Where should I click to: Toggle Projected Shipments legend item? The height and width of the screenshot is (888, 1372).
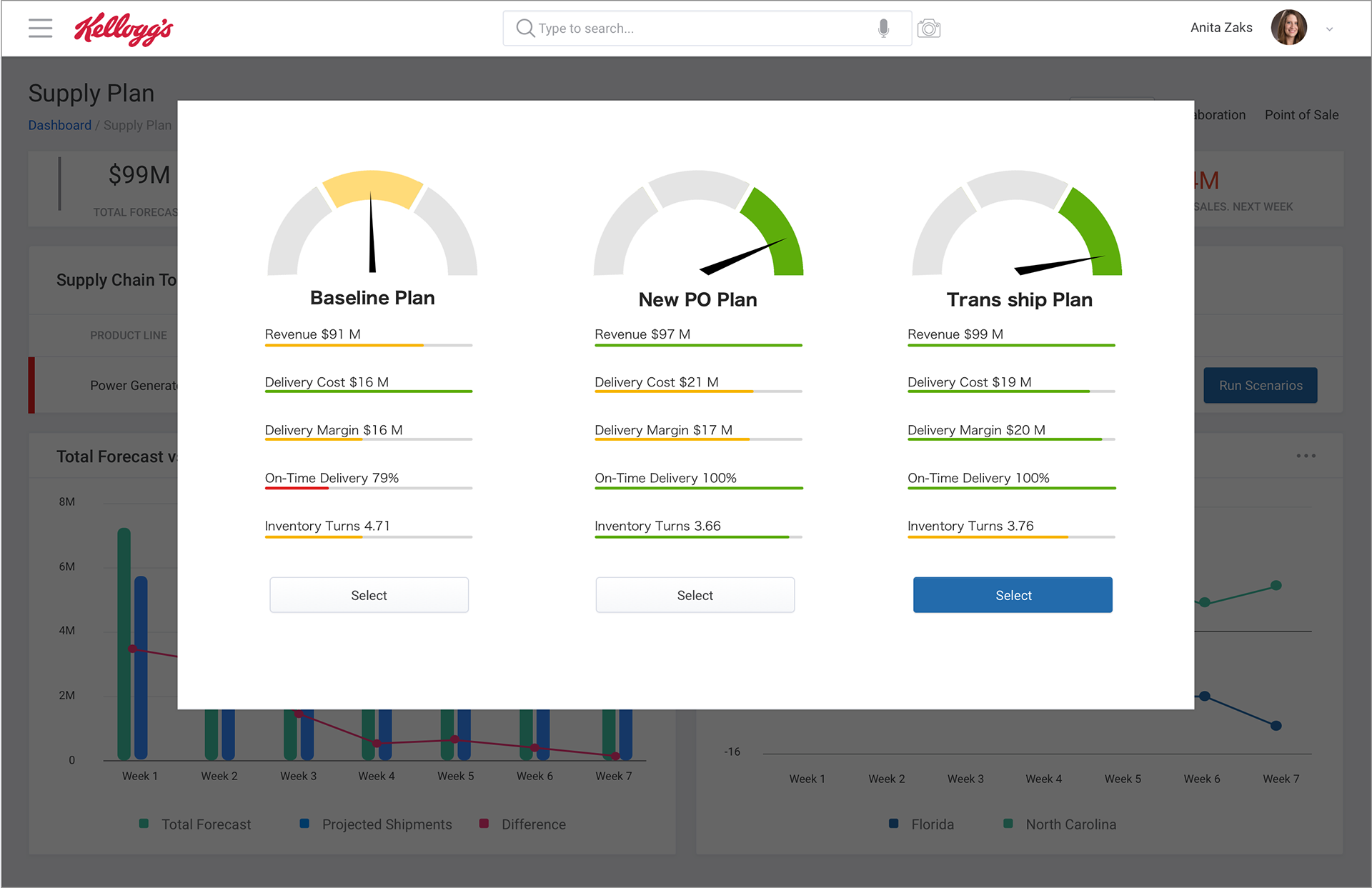(x=376, y=824)
